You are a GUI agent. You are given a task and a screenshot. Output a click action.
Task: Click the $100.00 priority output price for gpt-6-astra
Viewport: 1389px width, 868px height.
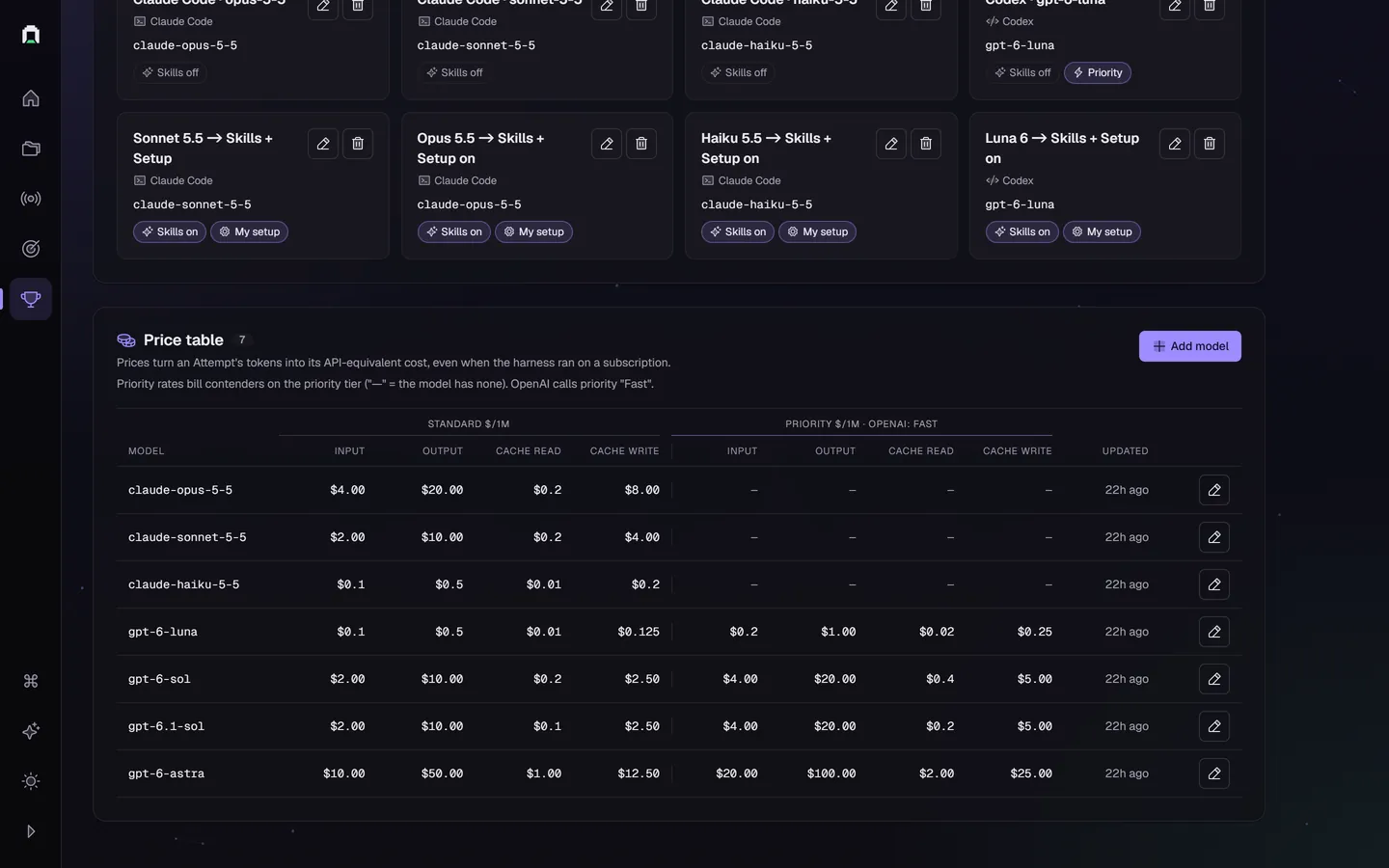(x=831, y=773)
